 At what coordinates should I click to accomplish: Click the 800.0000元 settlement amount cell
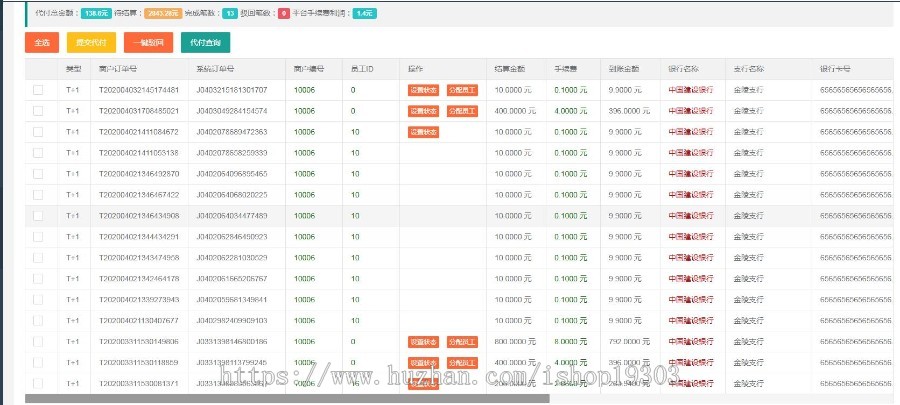point(515,342)
